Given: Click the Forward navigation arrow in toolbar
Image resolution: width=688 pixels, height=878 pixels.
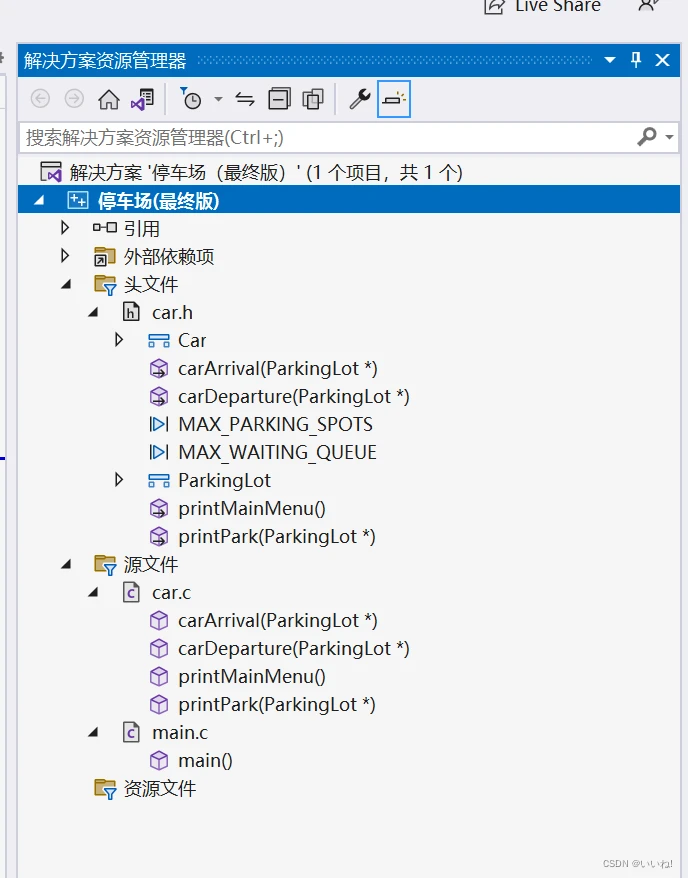Looking at the screenshot, I should point(74,99).
